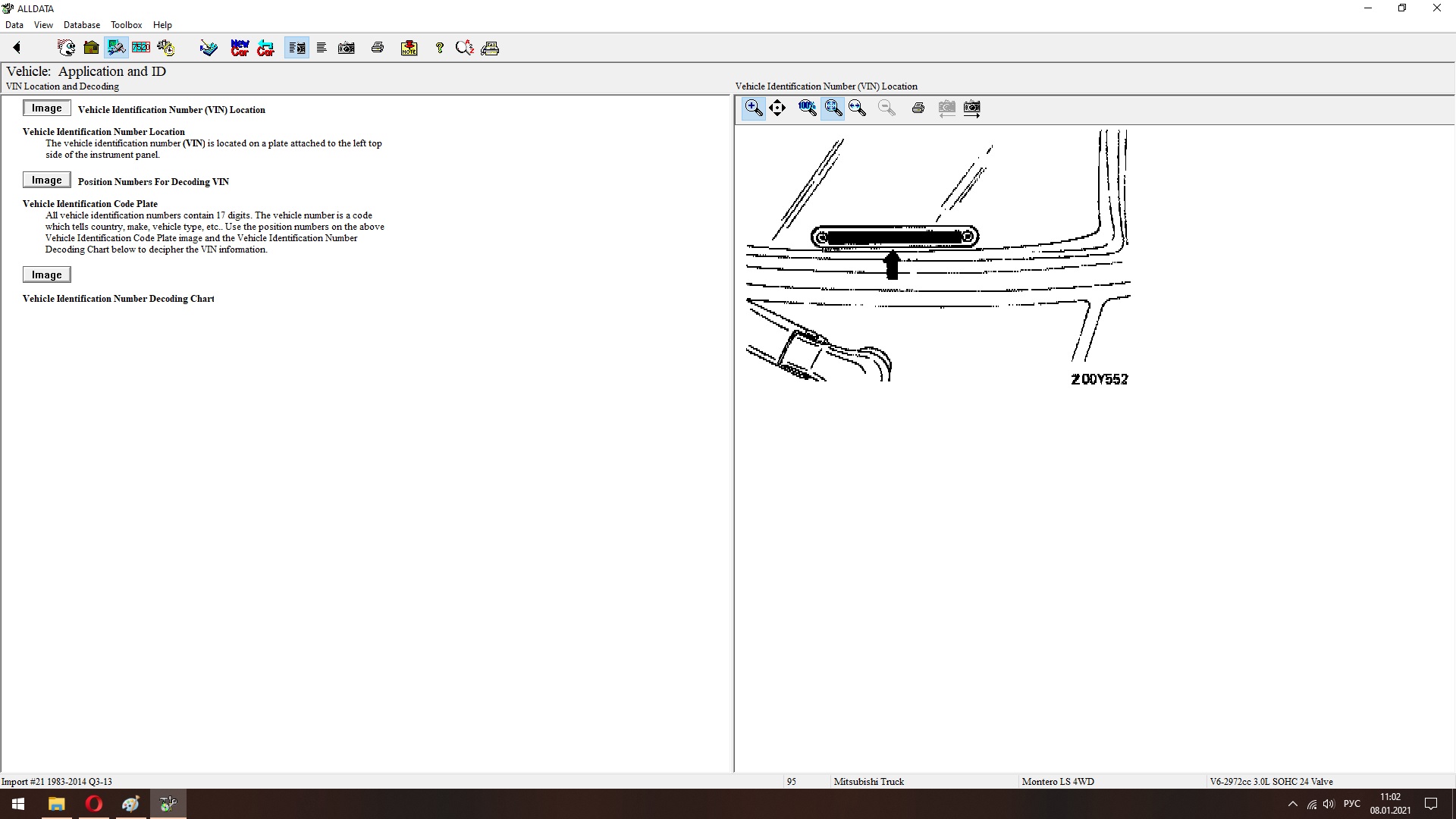Show hidden system tray icons chevron

pyautogui.click(x=1293, y=804)
